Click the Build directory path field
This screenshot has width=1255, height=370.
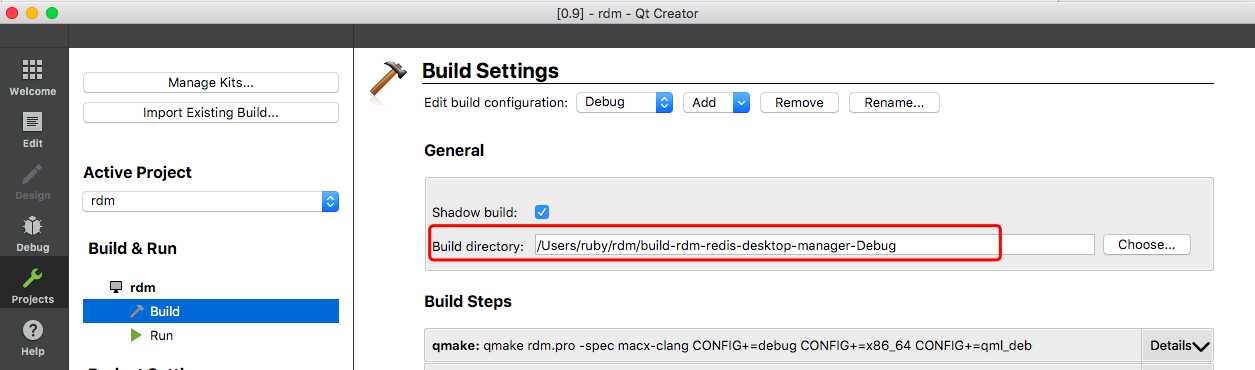(x=814, y=244)
